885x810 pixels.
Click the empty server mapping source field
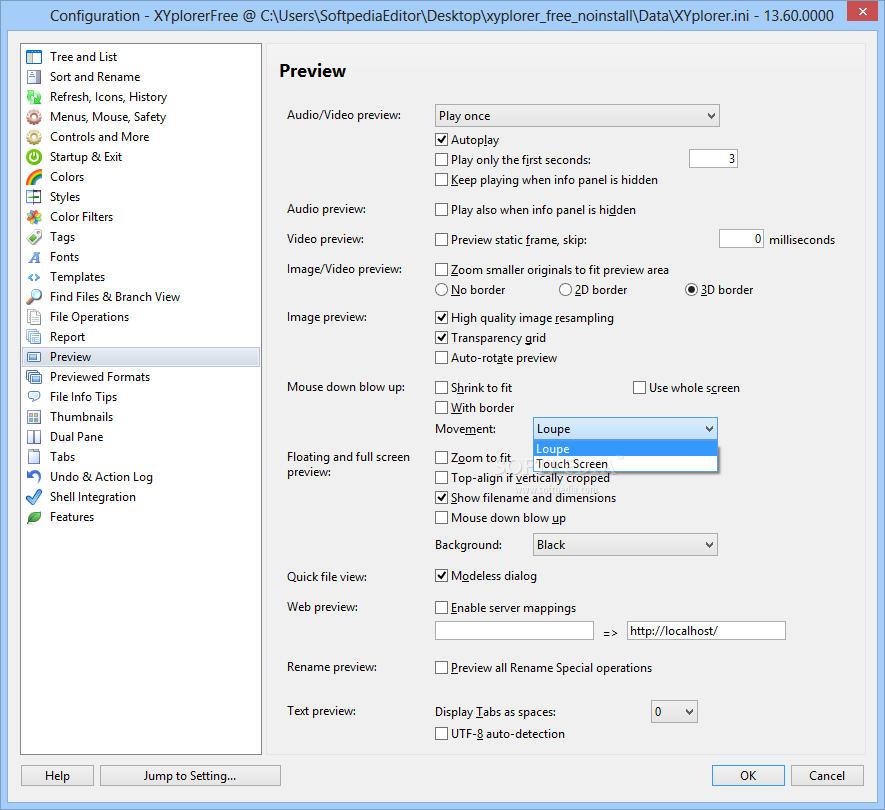coord(514,631)
